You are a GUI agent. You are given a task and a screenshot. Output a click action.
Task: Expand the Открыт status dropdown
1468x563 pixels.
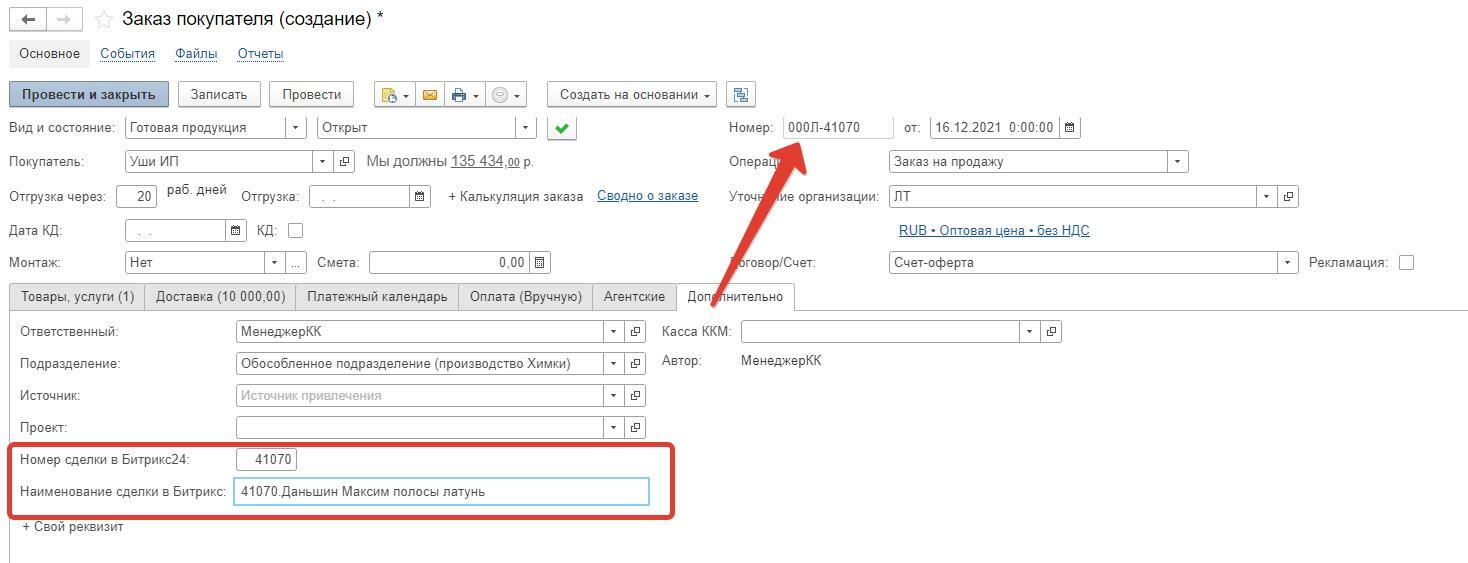pos(526,128)
